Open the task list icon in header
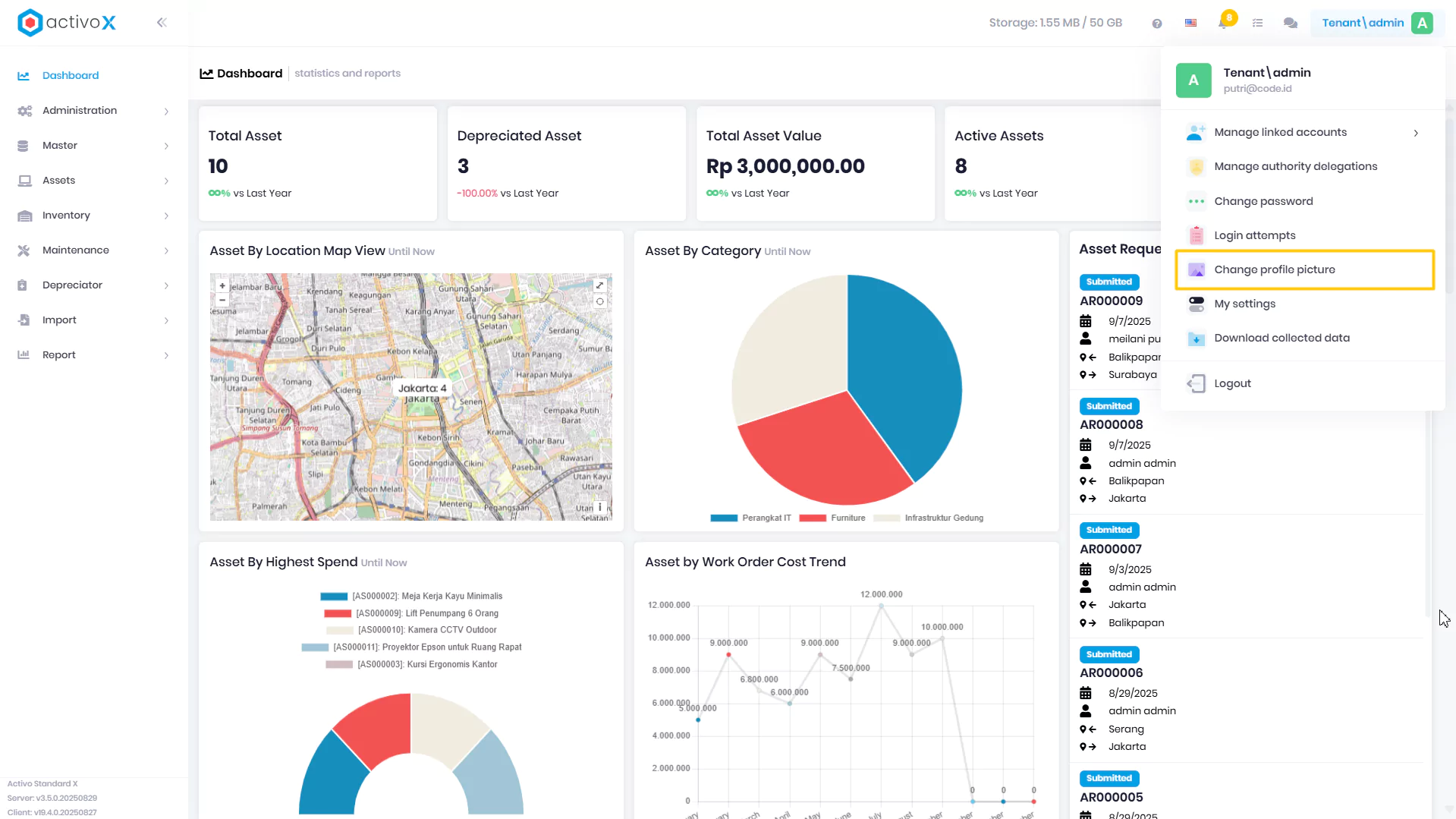 [x=1258, y=24]
